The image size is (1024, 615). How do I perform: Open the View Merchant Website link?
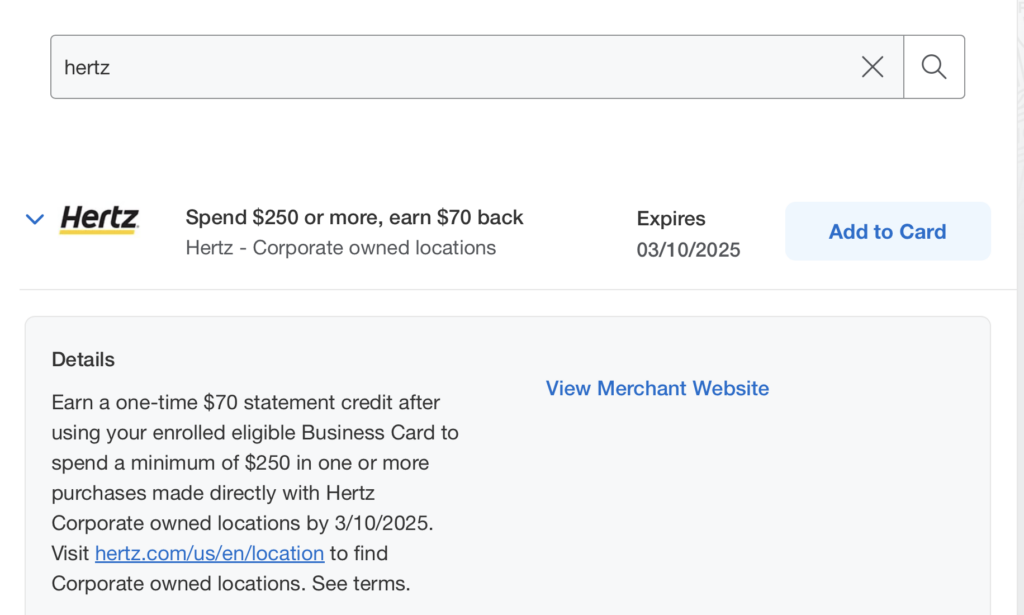(657, 388)
